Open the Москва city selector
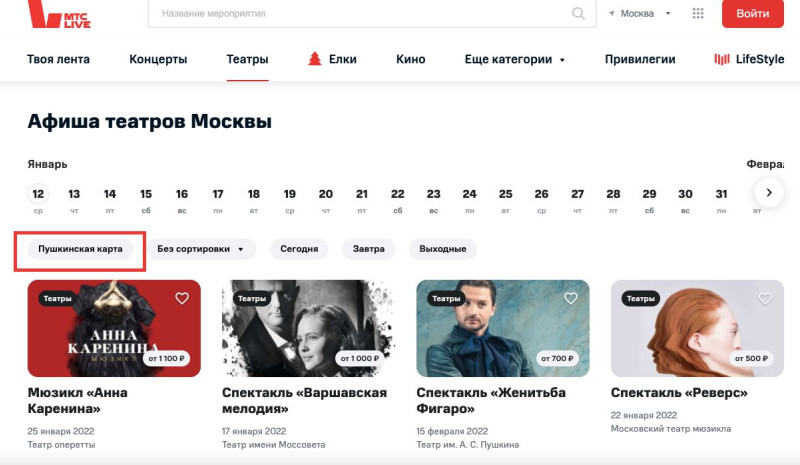The height and width of the screenshot is (465, 800). 639,14
